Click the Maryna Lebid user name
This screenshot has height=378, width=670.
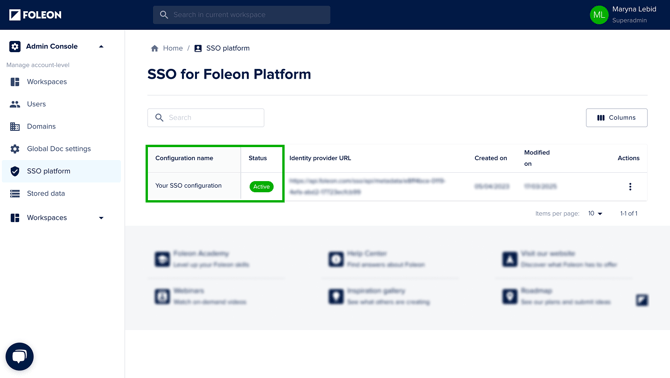(x=634, y=9)
